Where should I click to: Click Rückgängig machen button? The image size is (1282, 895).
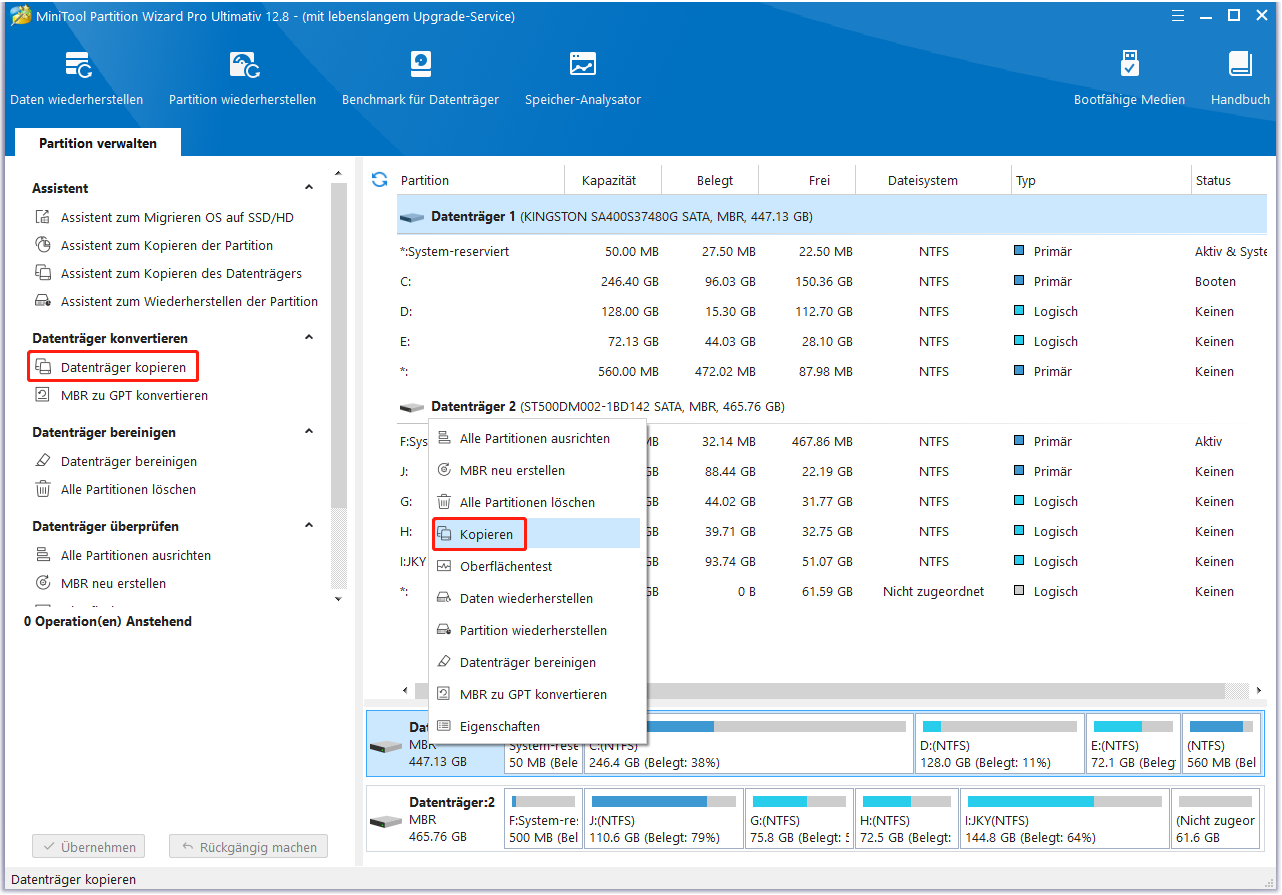point(248,847)
